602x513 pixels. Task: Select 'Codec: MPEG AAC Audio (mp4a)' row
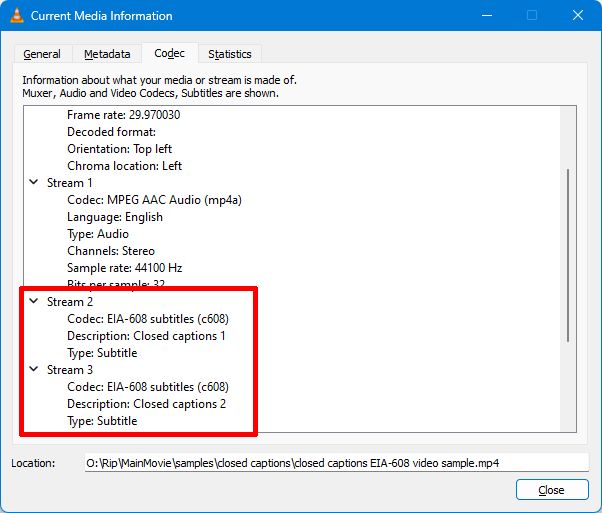pos(154,200)
